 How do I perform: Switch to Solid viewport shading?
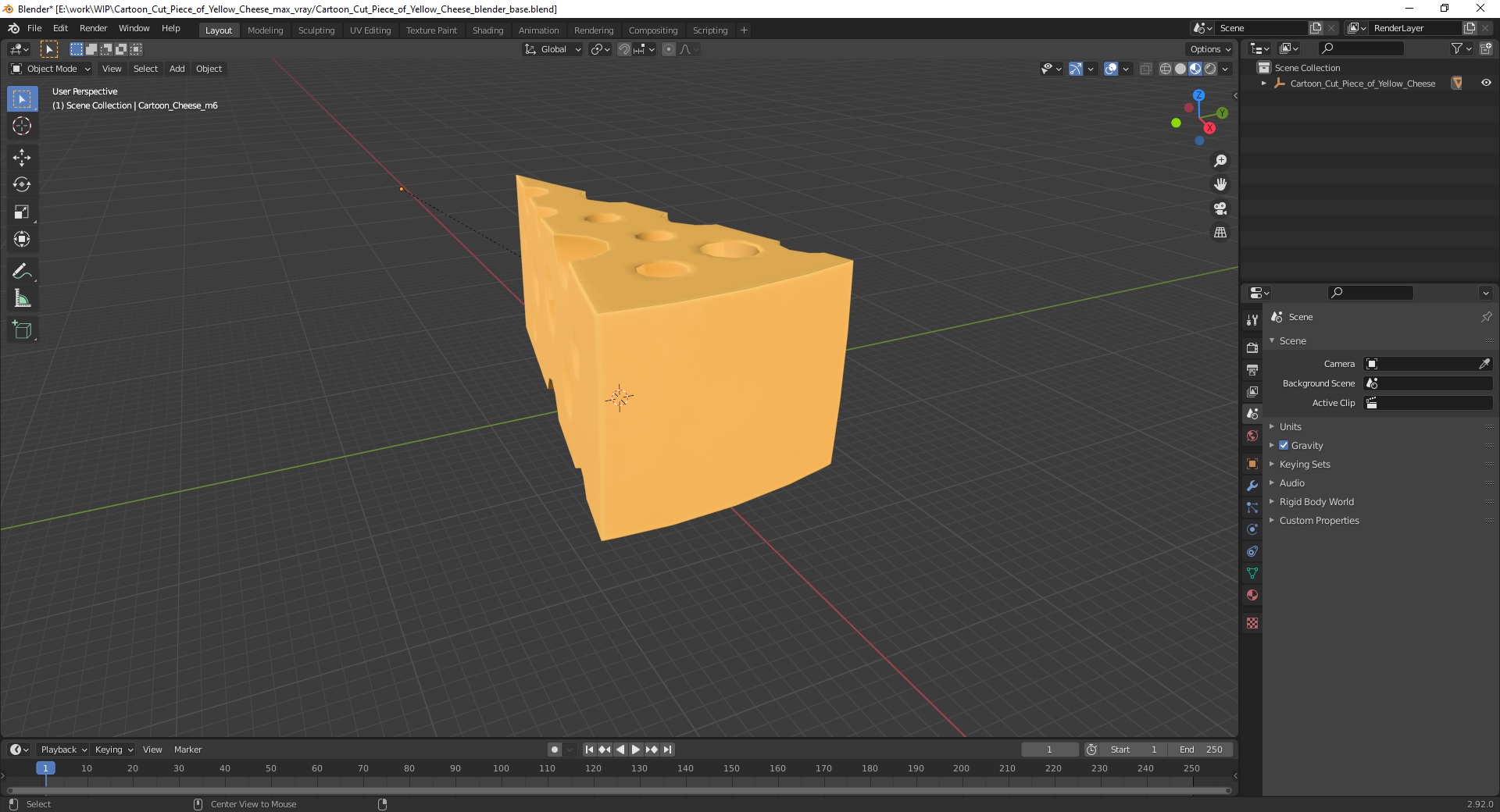[1180, 69]
